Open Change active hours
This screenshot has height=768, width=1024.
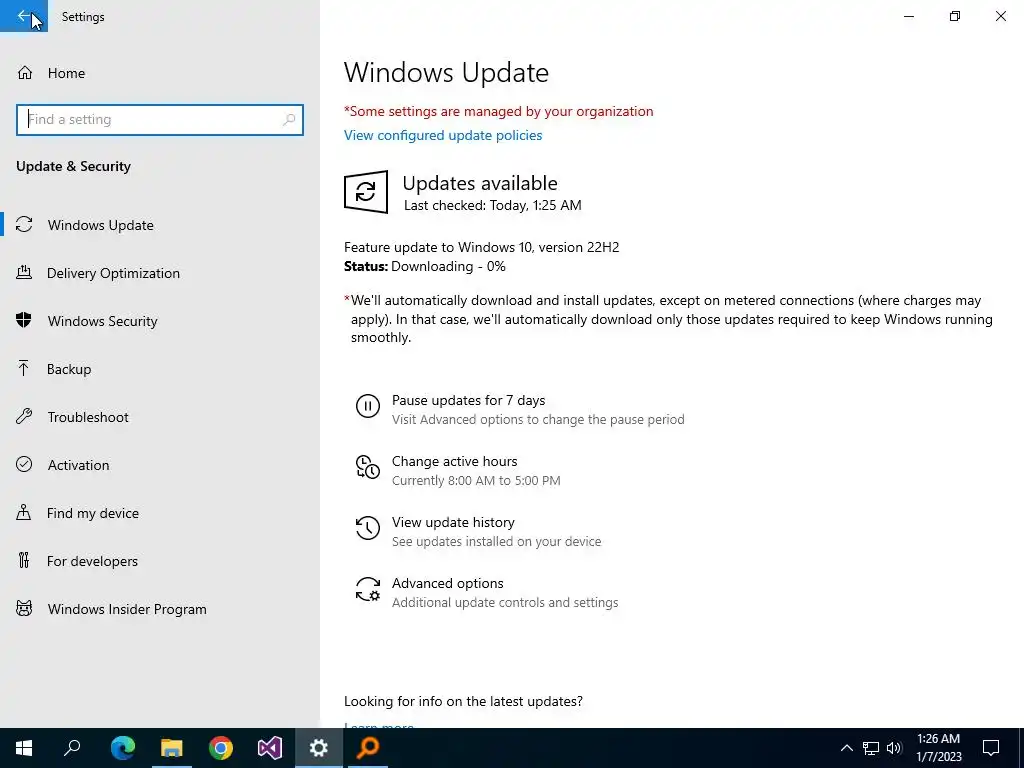(x=455, y=461)
